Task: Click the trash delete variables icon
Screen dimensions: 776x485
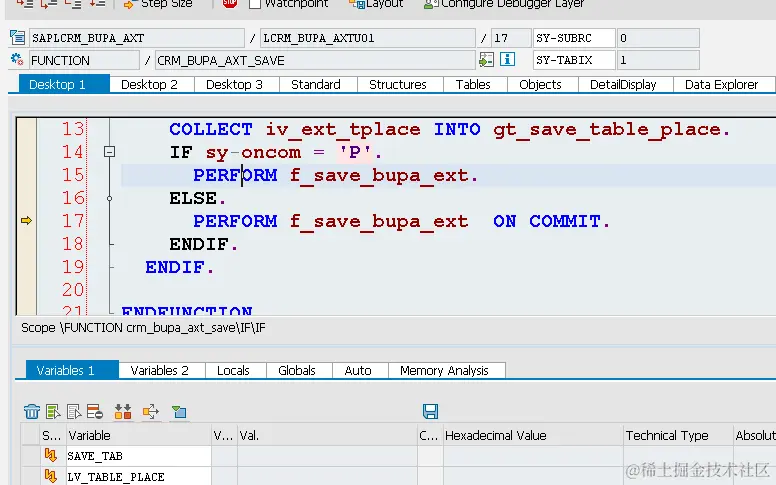Action: point(32,411)
